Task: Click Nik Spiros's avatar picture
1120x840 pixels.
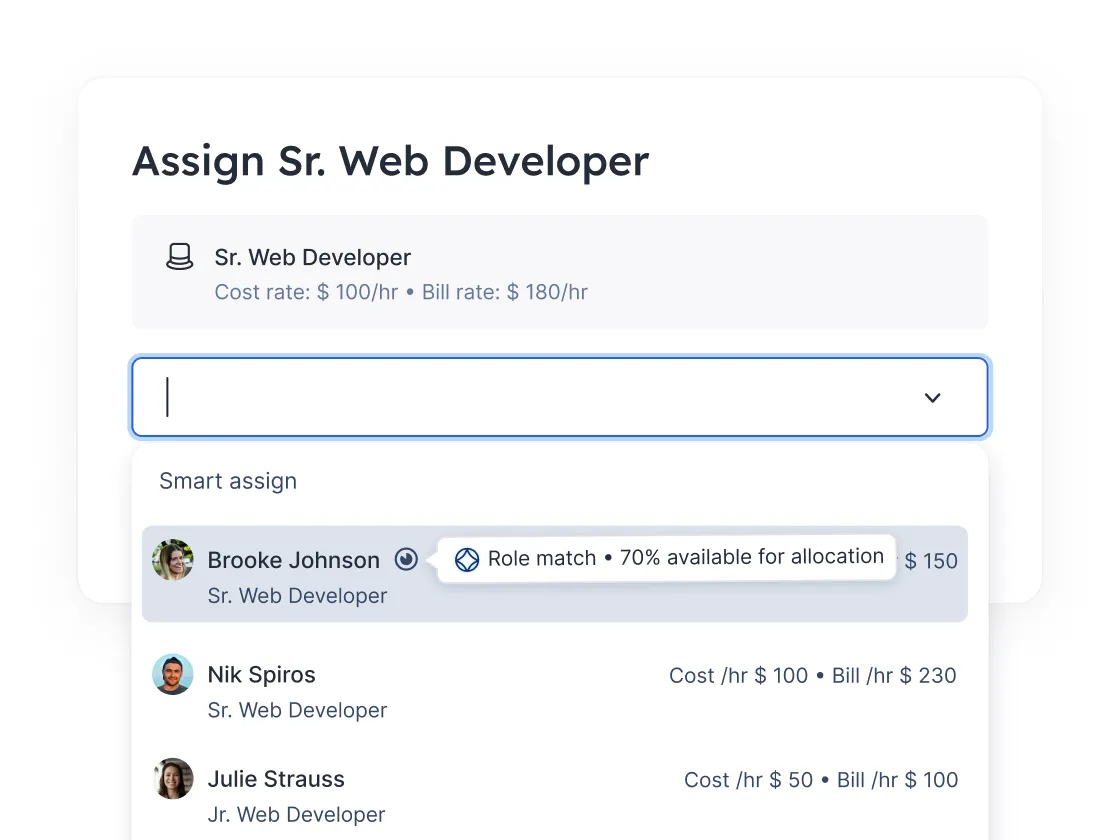Action: click(172, 675)
